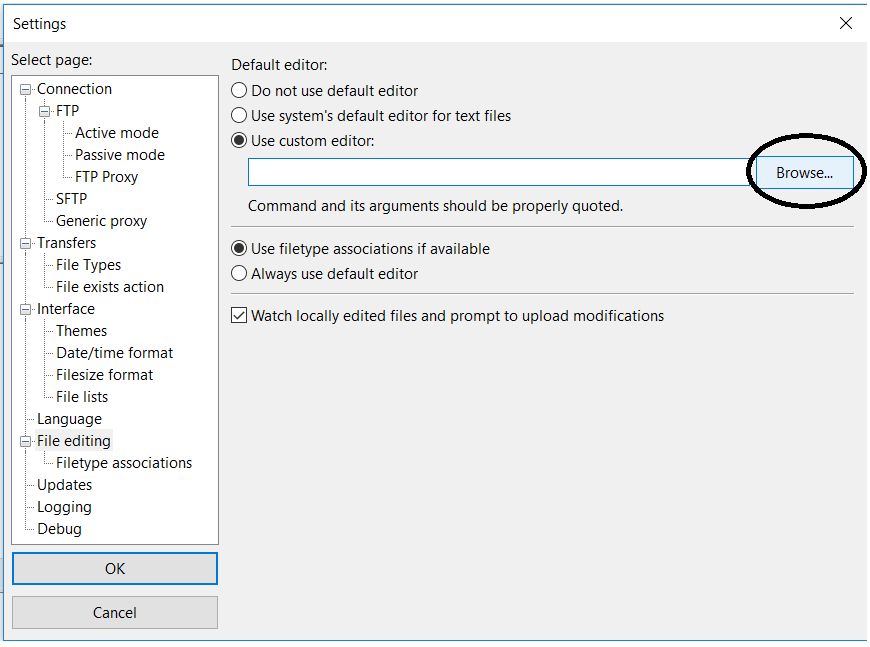Confirm settings with the OK button
The width and height of the screenshot is (870, 647).
pos(115,569)
